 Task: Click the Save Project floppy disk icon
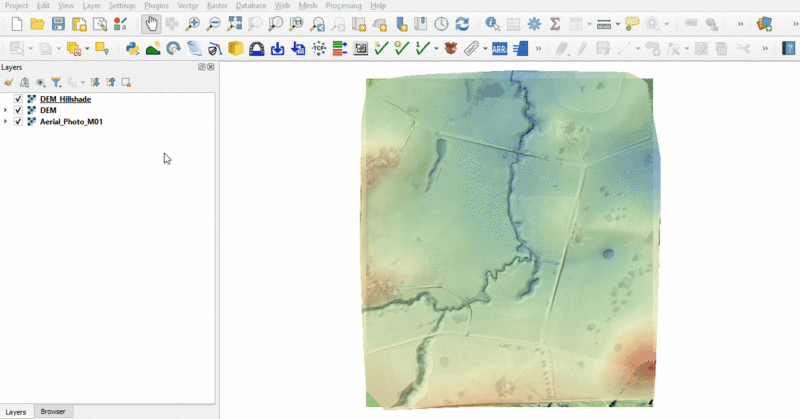click(58, 23)
